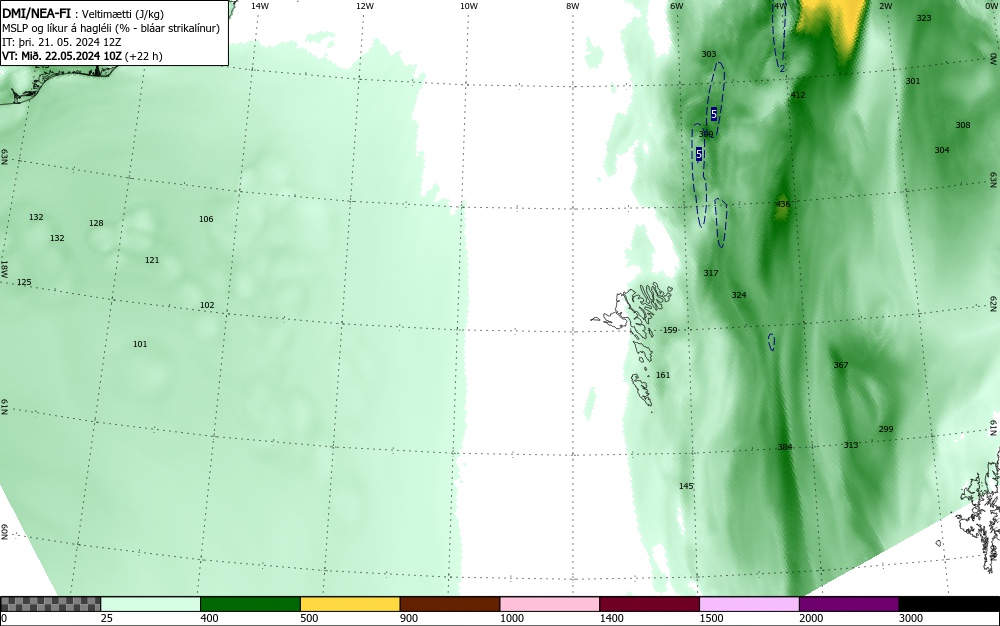The height and width of the screenshot is (626, 1000).
Task: Click the legend scale value 25
Action: pyautogui.click(x=107, y=618)
